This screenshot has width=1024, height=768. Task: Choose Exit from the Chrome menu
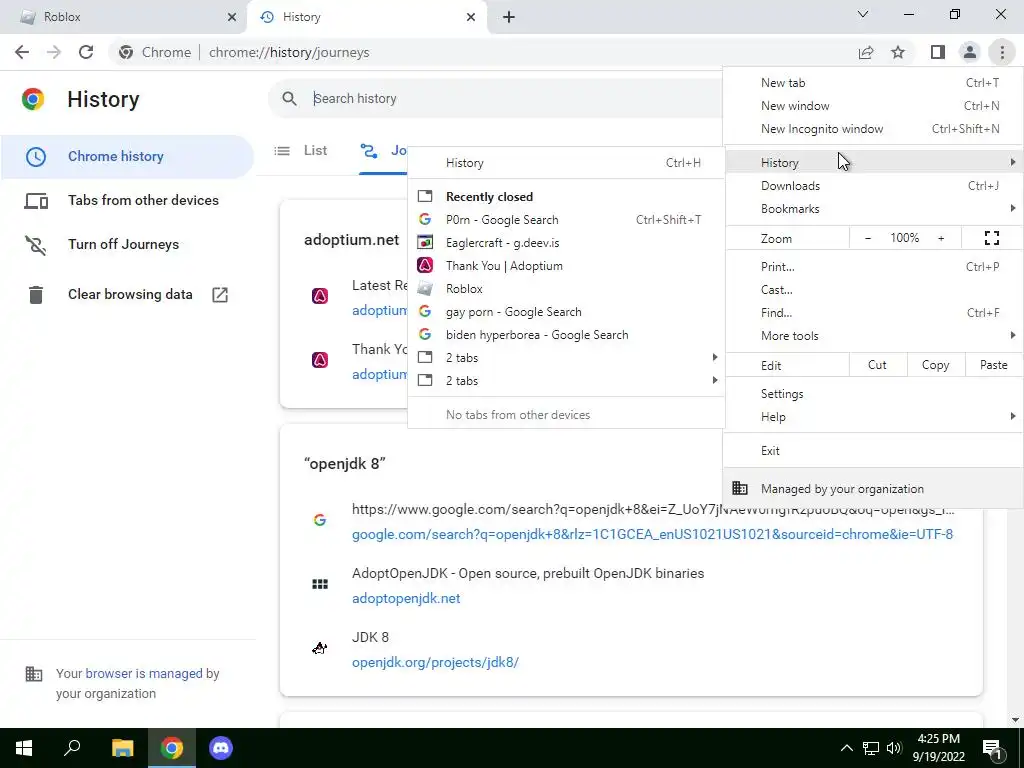click(x=873, y=451)
